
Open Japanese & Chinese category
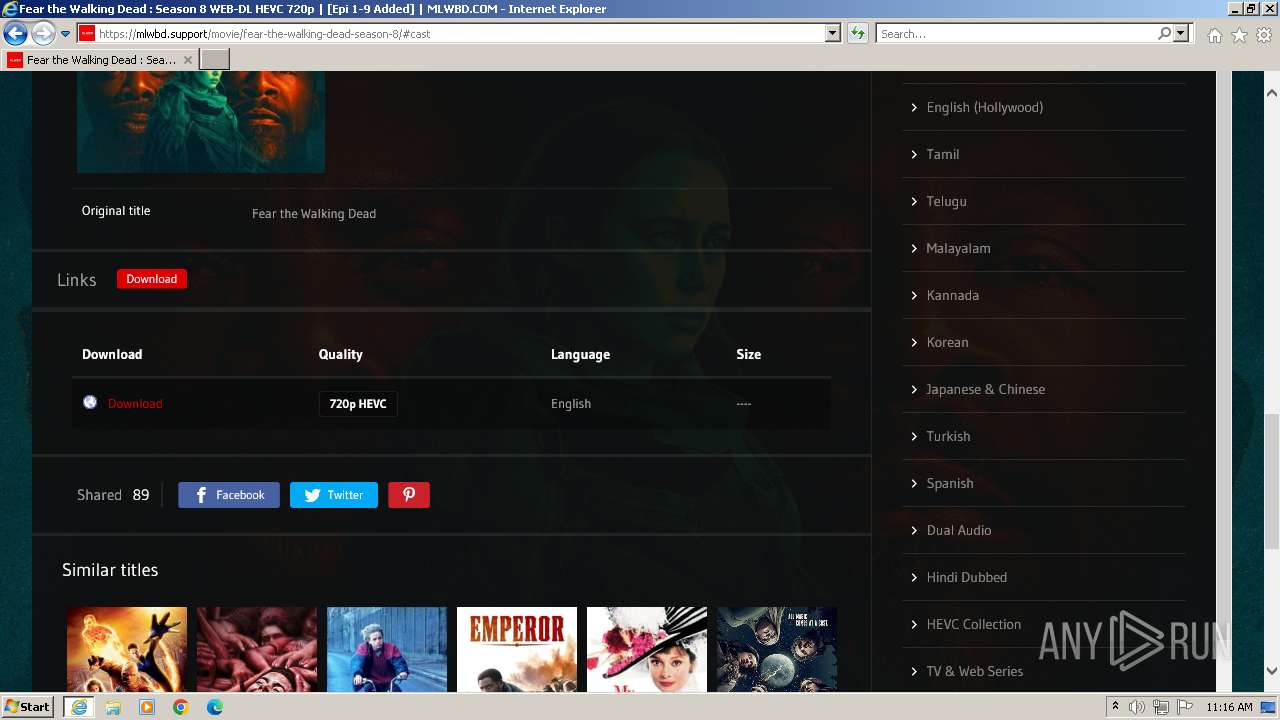[x=985, y=389]
